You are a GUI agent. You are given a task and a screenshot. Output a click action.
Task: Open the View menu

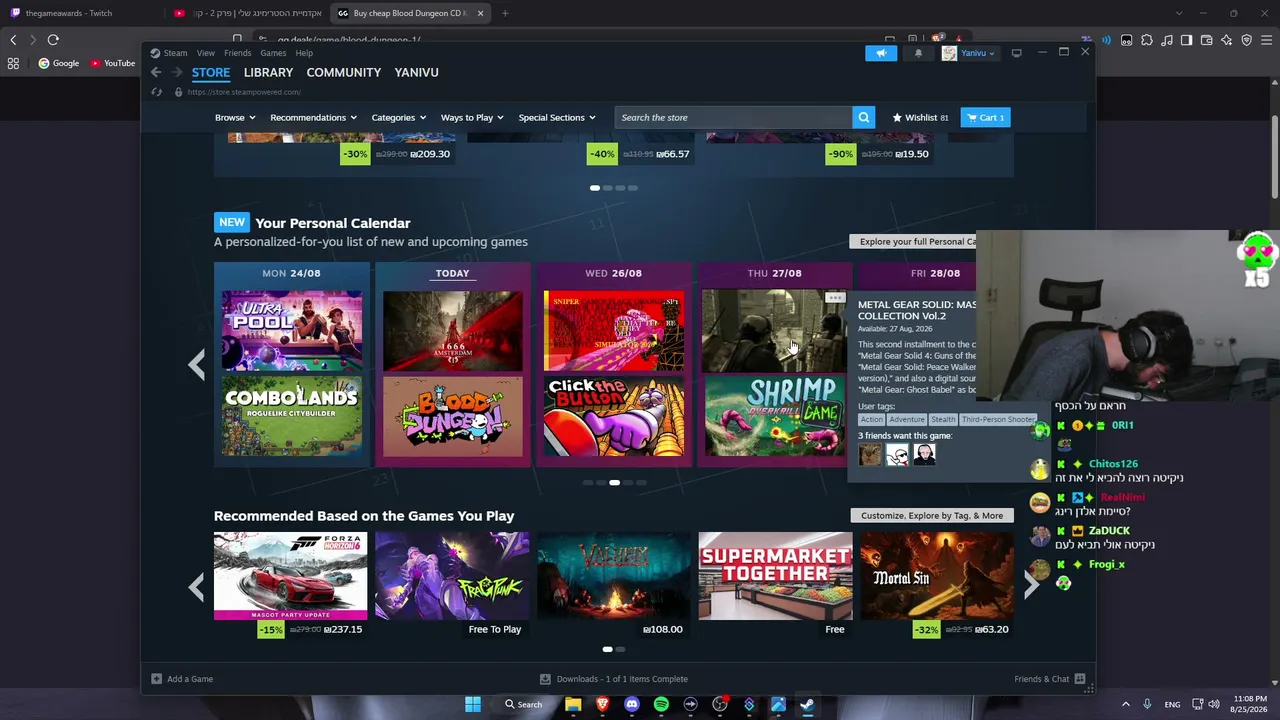coord(206,53)
